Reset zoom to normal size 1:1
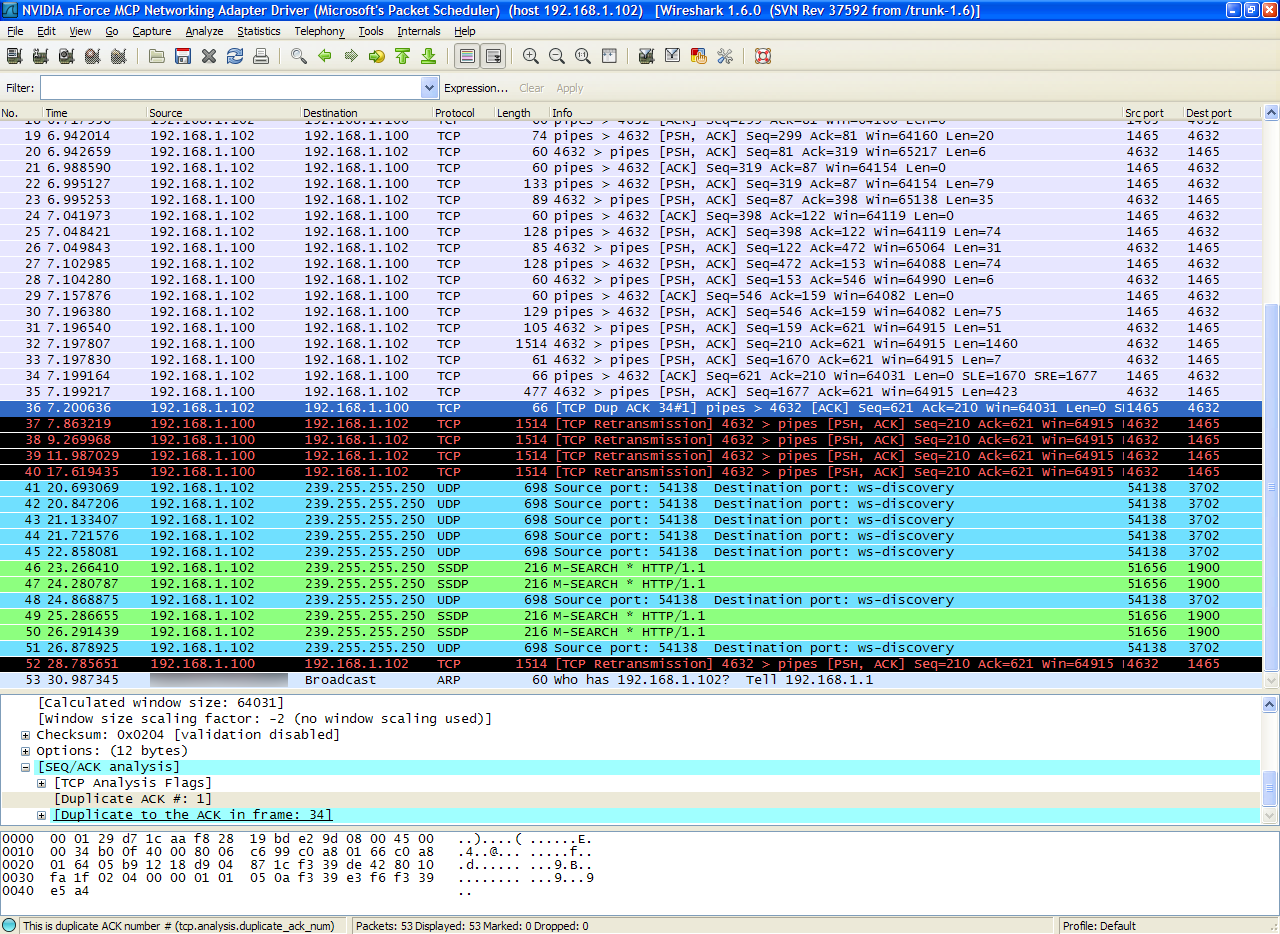 pyautogui.click(x=583, y=56)
